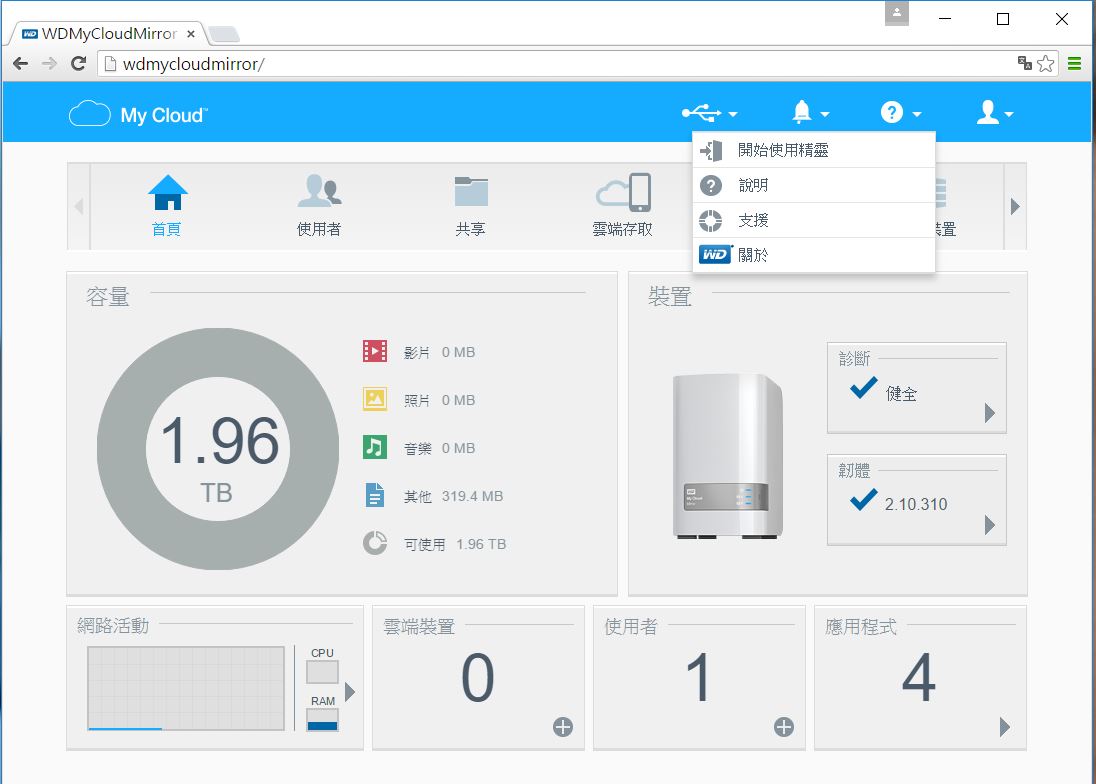Expand the 網路活動 network activity arrow
The width and height of the screenshot is (1096, 784).
pos(350,692)
